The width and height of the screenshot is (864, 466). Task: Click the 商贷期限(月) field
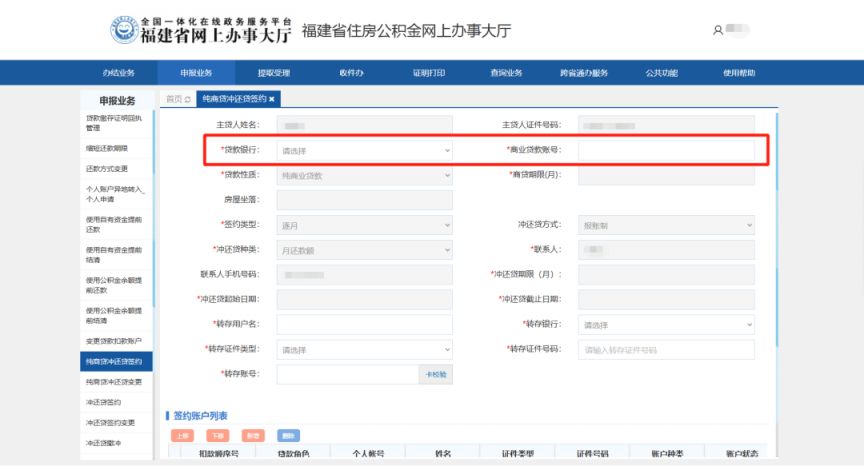(666, 175)
